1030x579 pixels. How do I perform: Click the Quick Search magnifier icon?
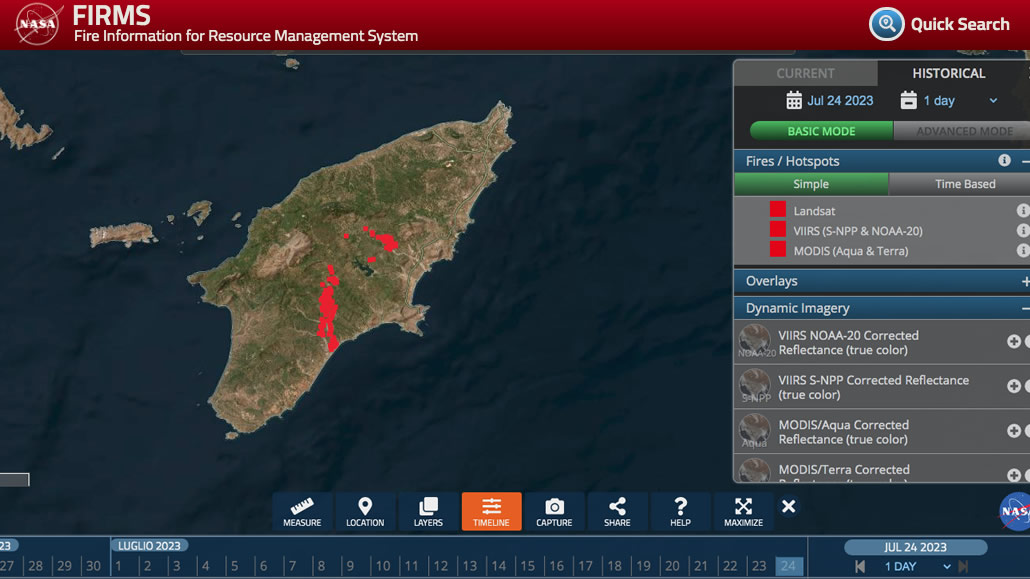coord(887,24)
